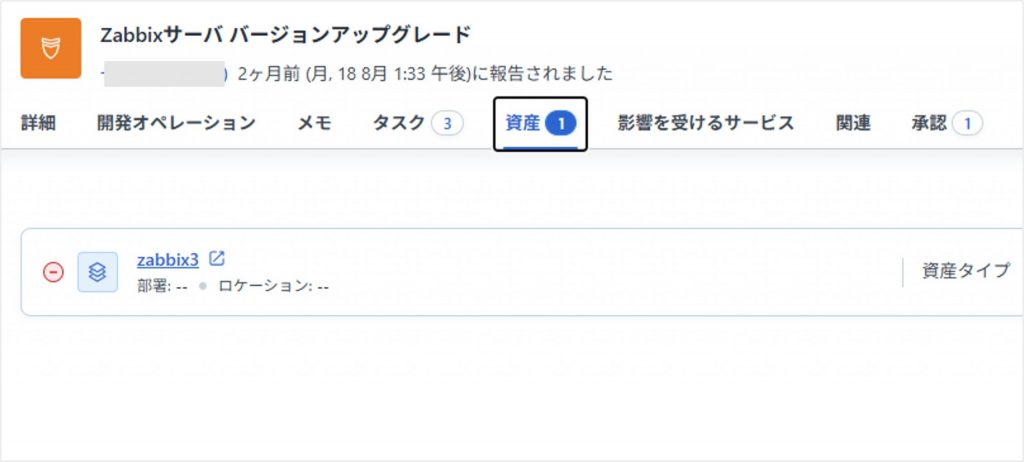Viewport: 1024px width, 462px height.
Task: Switch to the 関連 tab
Action: click(853, 123)
